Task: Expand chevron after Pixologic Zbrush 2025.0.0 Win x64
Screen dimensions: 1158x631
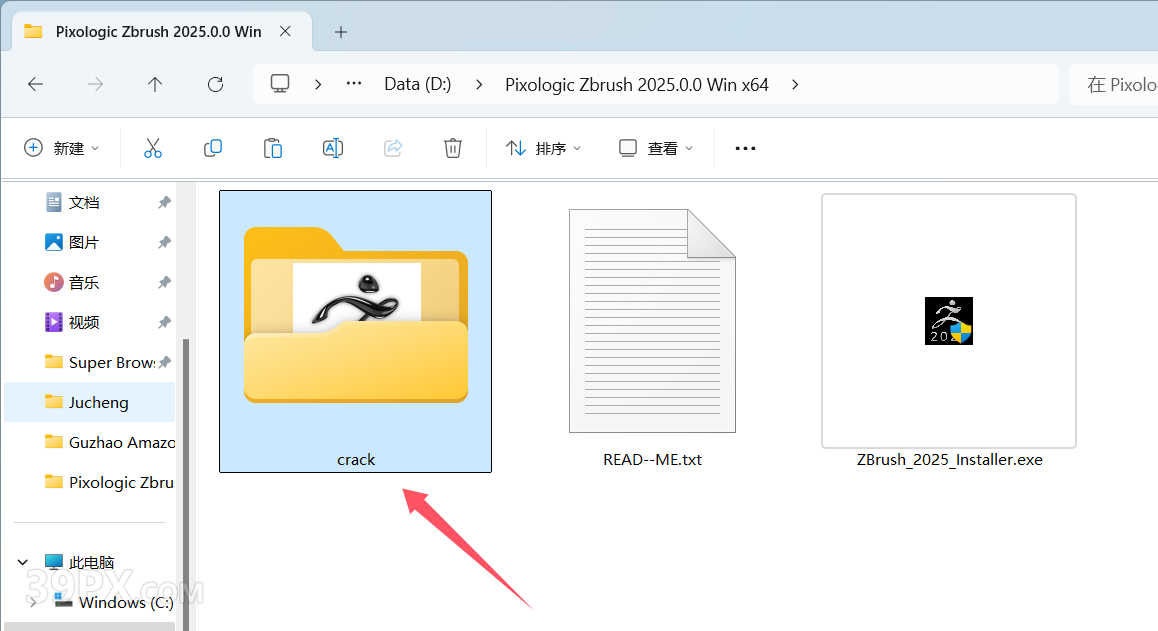Action: pos(795,84)
